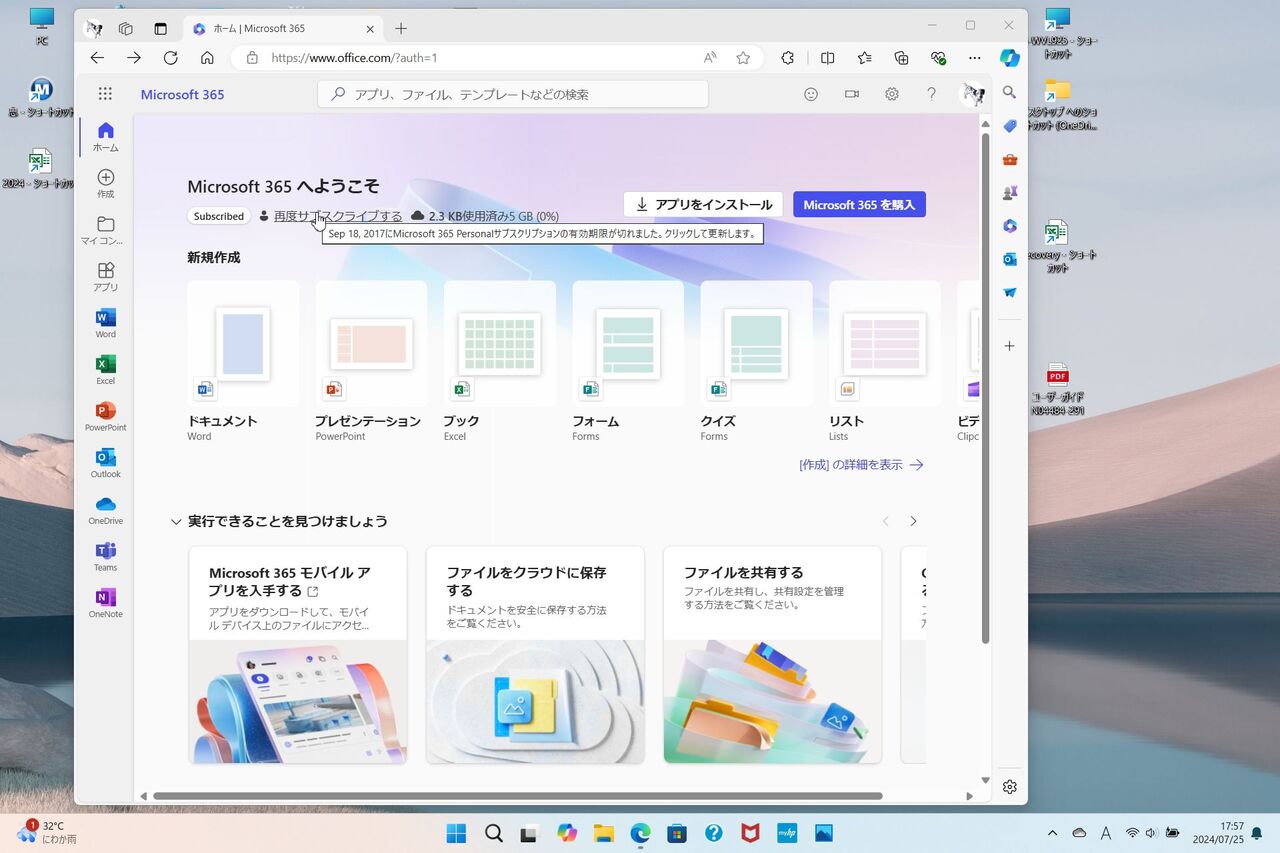Open Teams from the left navigation
The height and width of the screenshot is (853, 1280).
pos(106,557)
